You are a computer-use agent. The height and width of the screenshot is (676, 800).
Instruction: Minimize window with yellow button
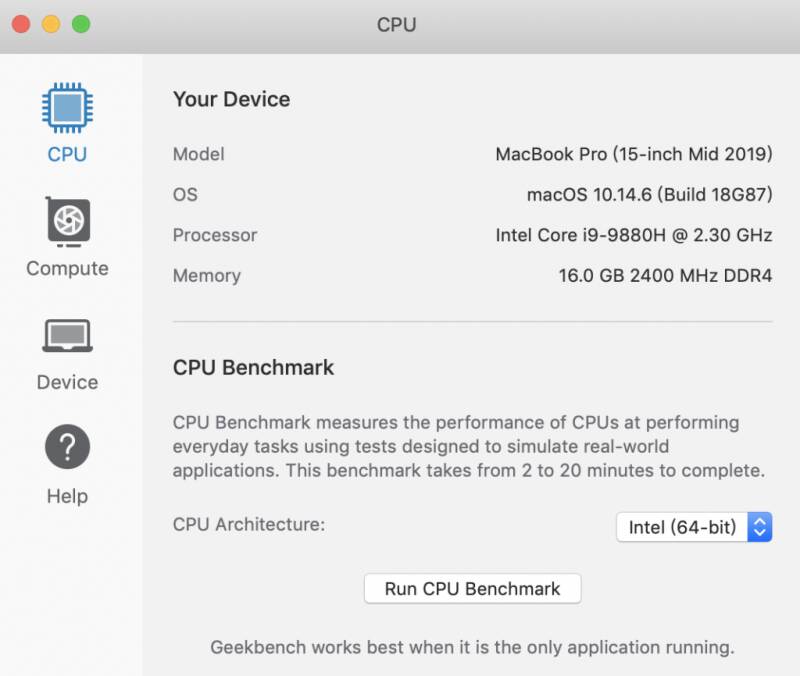point(51,24)
